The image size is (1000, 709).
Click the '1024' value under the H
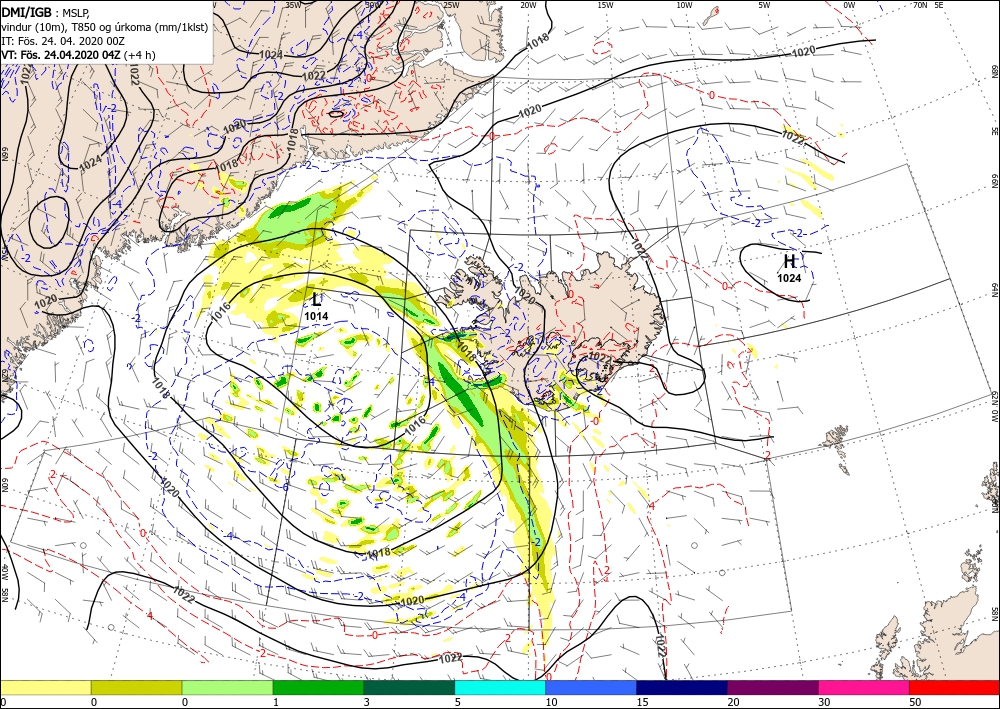point(789,277)
